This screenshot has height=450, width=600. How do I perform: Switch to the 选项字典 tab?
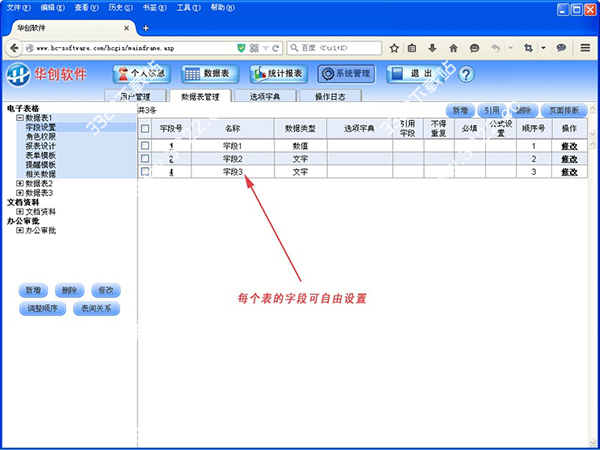click(265, 96)
